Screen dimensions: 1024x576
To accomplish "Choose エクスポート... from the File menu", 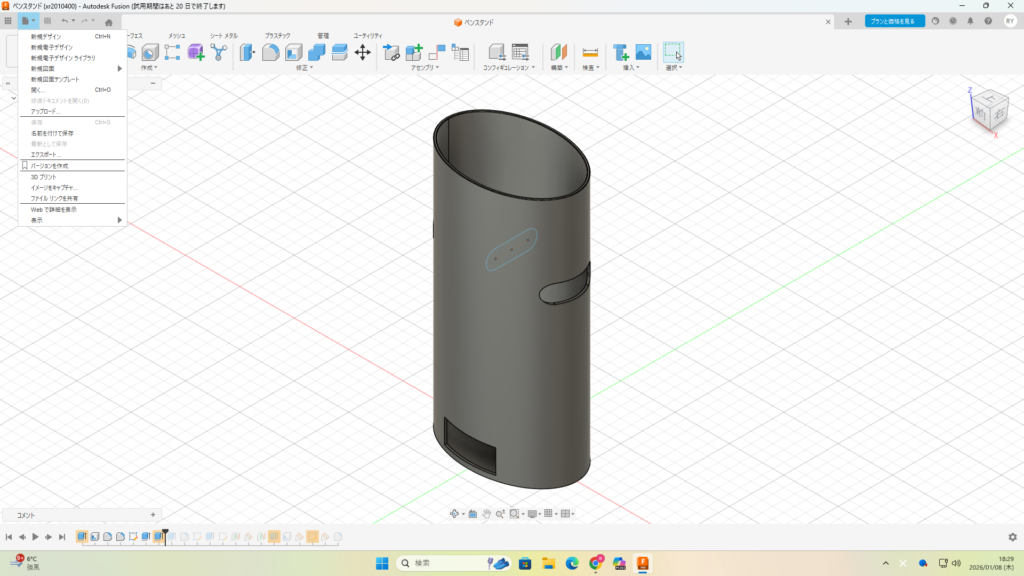I will [x=46, y=154].
